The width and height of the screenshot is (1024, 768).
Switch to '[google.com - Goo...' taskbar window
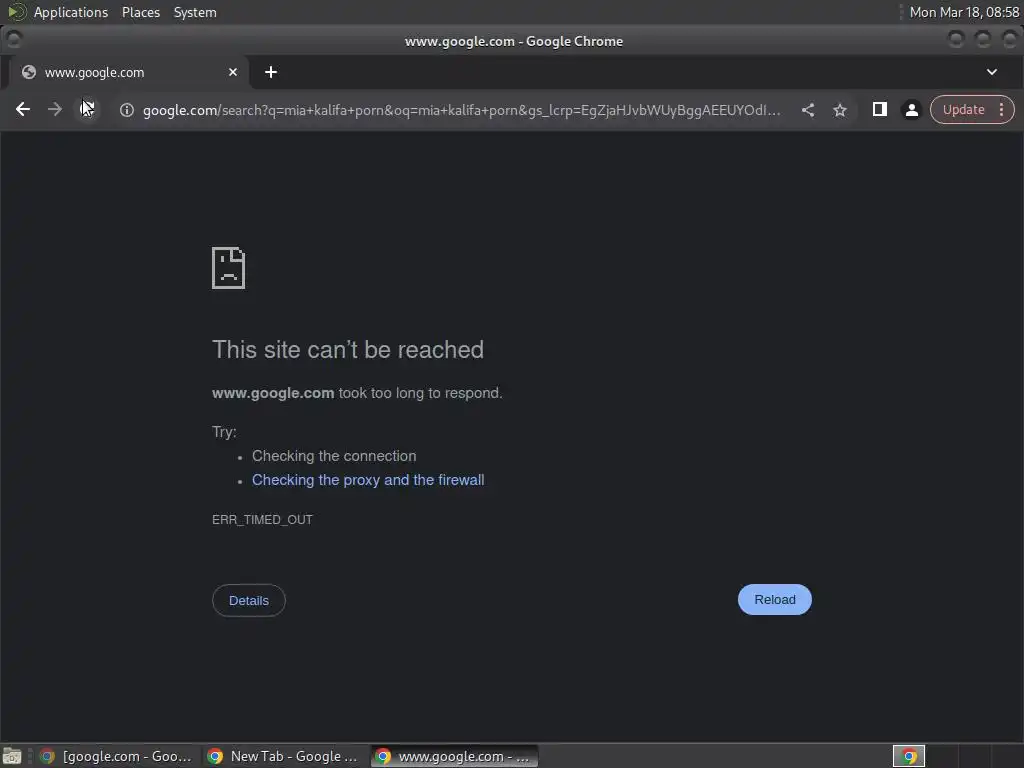click(116, 756)
